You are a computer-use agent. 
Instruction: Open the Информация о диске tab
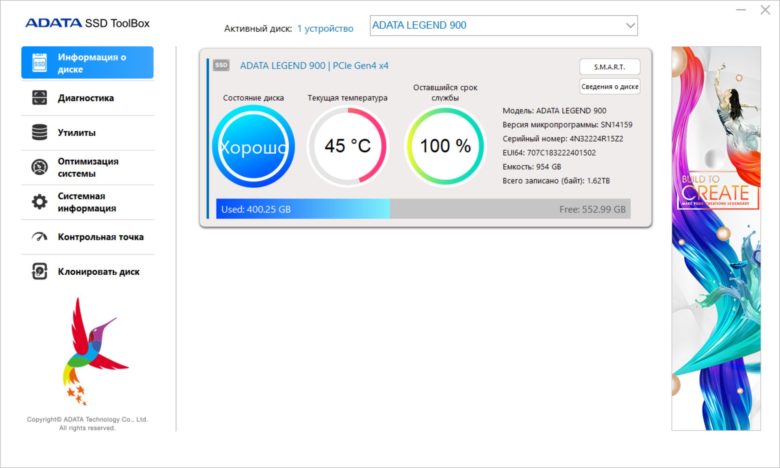point(87,63)
